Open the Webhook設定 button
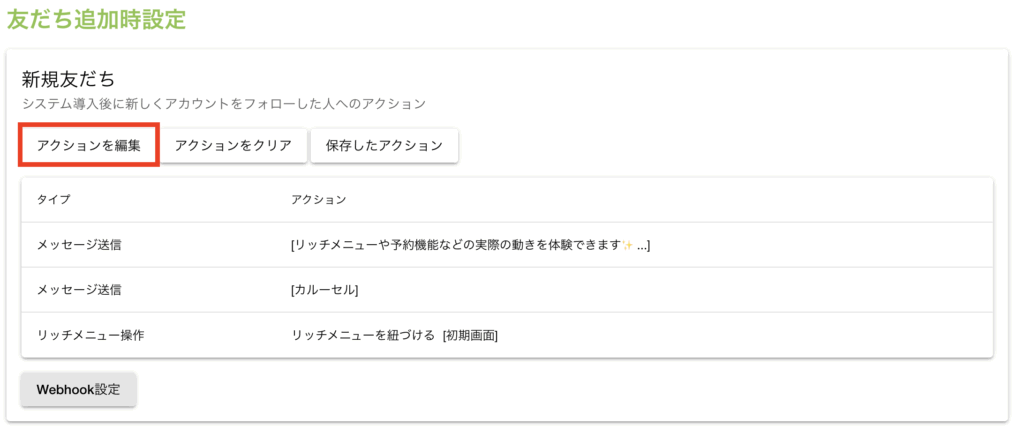The height and width of the screenshot is (433, 1024). (x=78, y=390)
